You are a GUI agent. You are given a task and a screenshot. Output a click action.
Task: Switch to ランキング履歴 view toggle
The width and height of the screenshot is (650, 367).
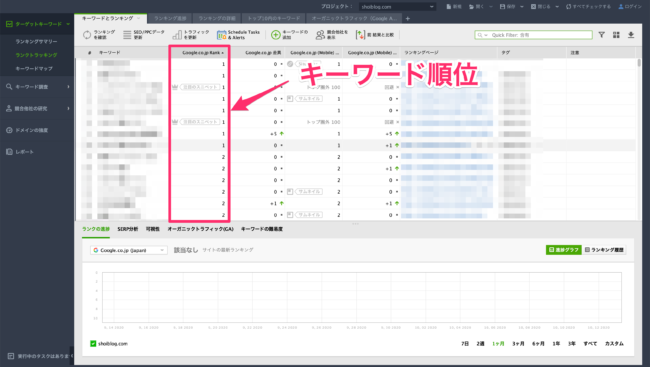pos(604,250)
